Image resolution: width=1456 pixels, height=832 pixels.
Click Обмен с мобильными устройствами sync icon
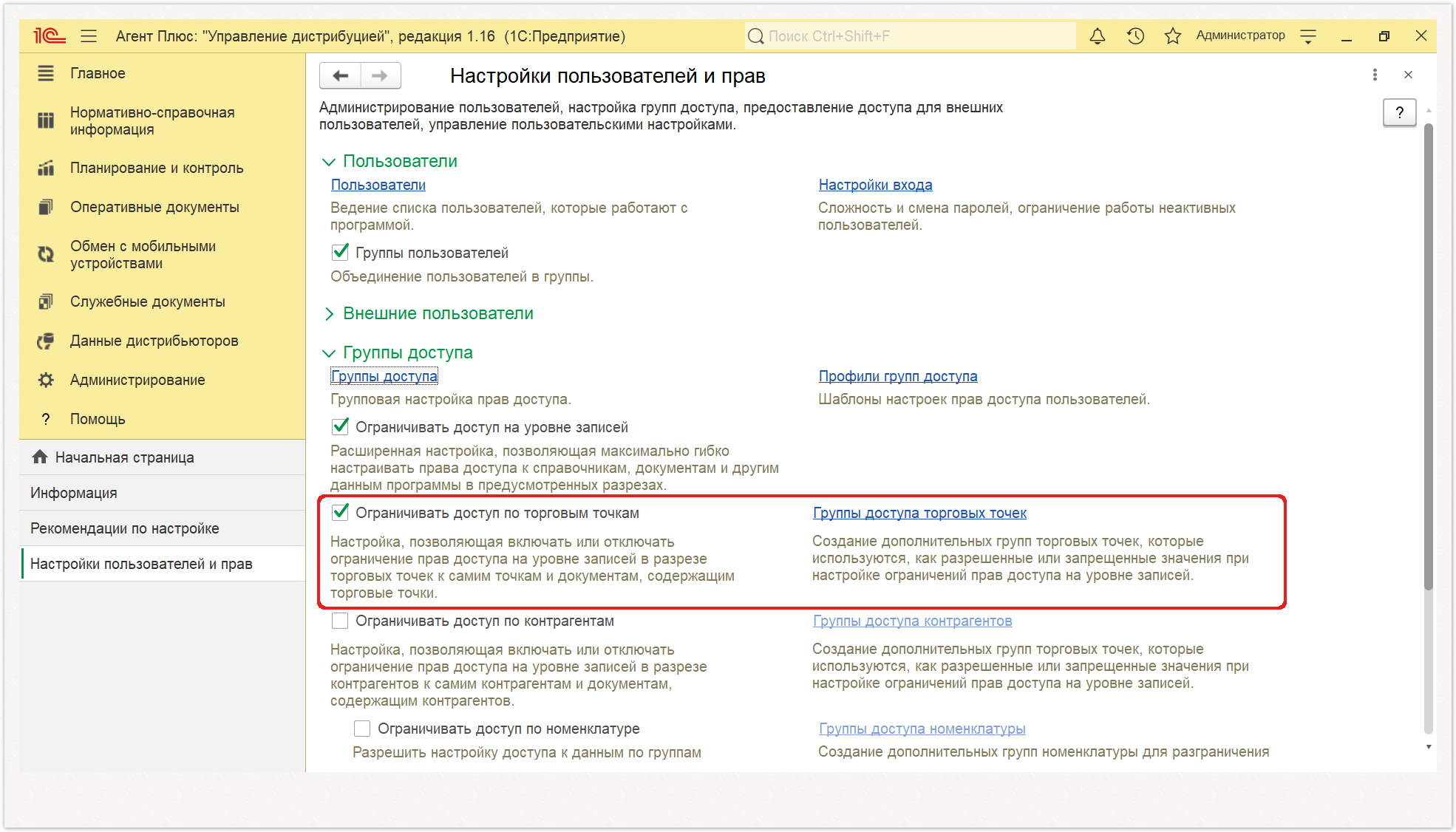pos(46,254)
